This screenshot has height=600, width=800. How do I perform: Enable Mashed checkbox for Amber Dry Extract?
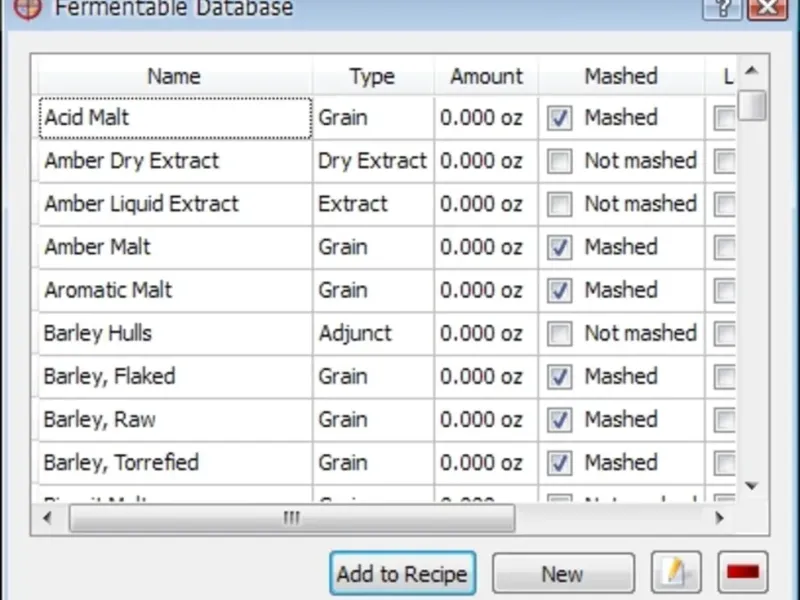[x=560, y=161]
